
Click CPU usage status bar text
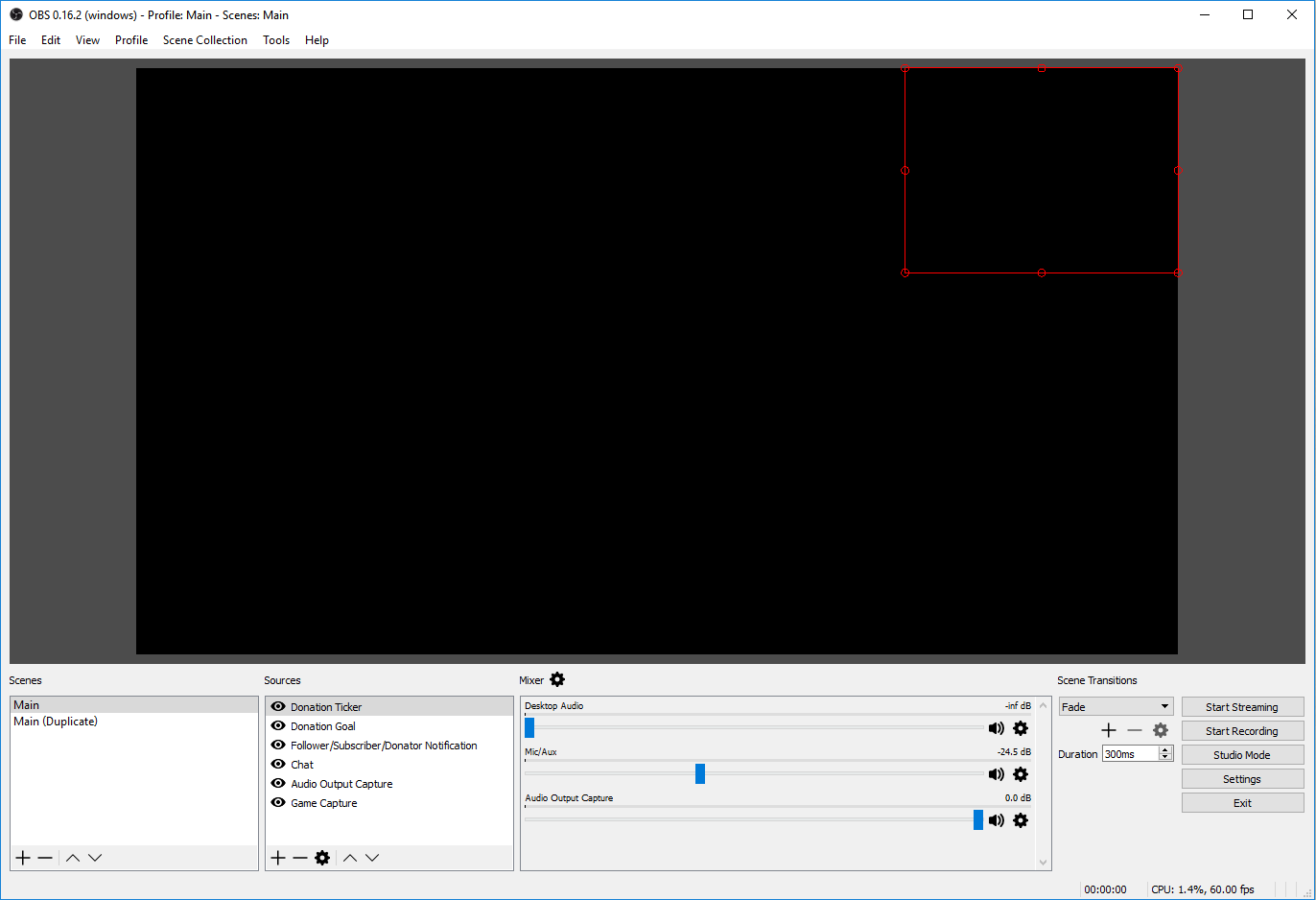(x=1203, y=889)
